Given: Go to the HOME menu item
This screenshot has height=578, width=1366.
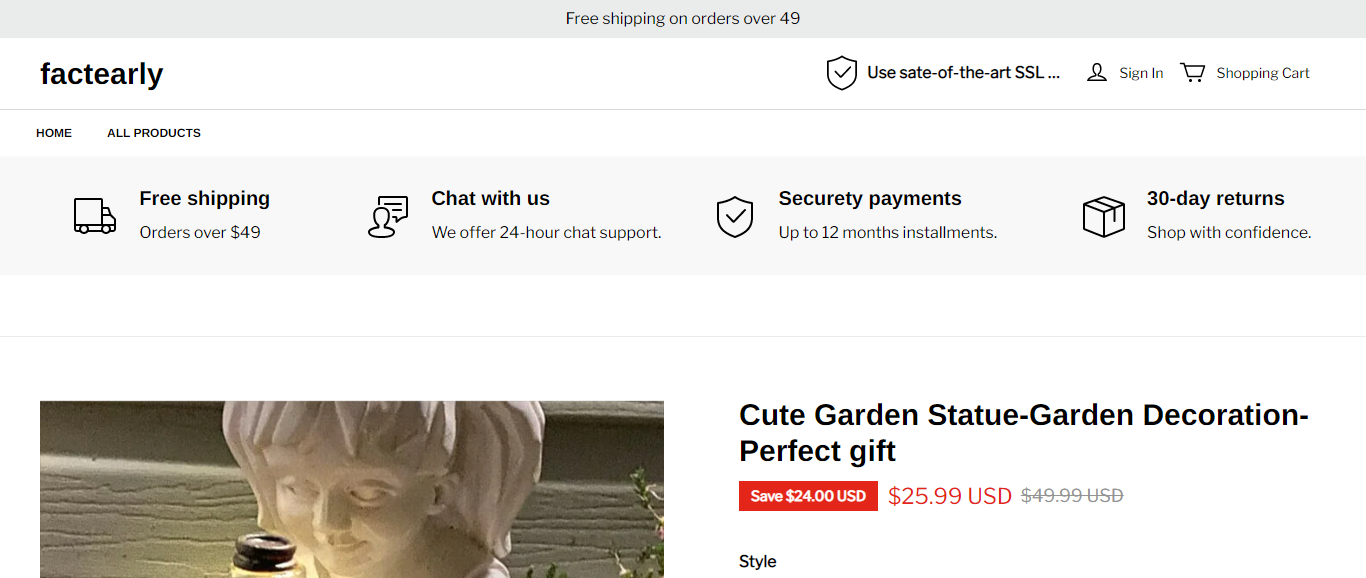Looking at the screenshot, I should click(x=54, y=133).
